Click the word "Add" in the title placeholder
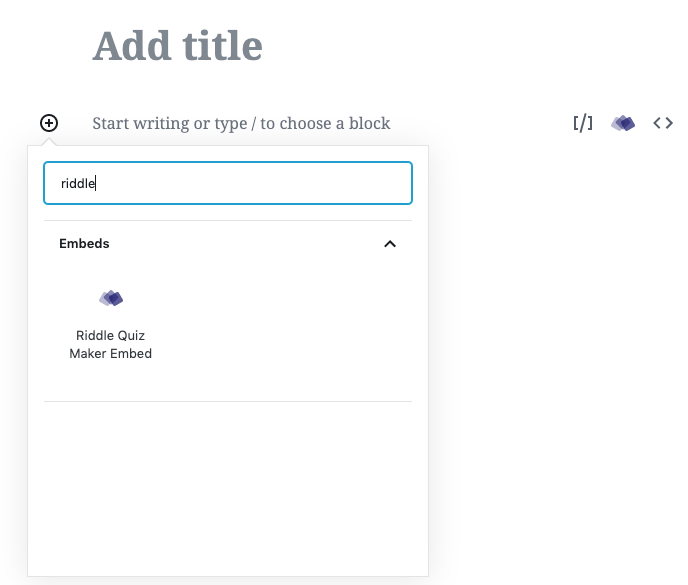Viewport: 688px width, 585px height. click(128, 46)
